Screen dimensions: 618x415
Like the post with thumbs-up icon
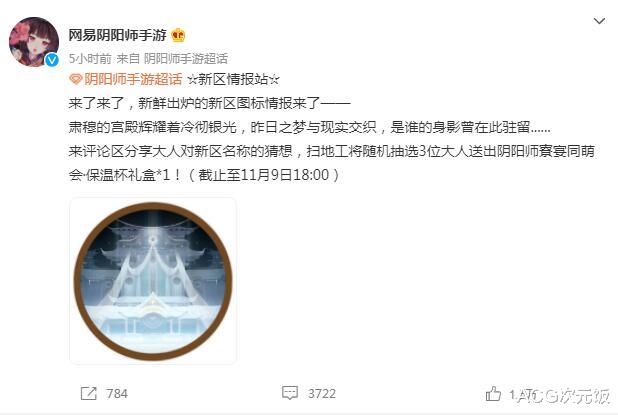coord(493,393)
